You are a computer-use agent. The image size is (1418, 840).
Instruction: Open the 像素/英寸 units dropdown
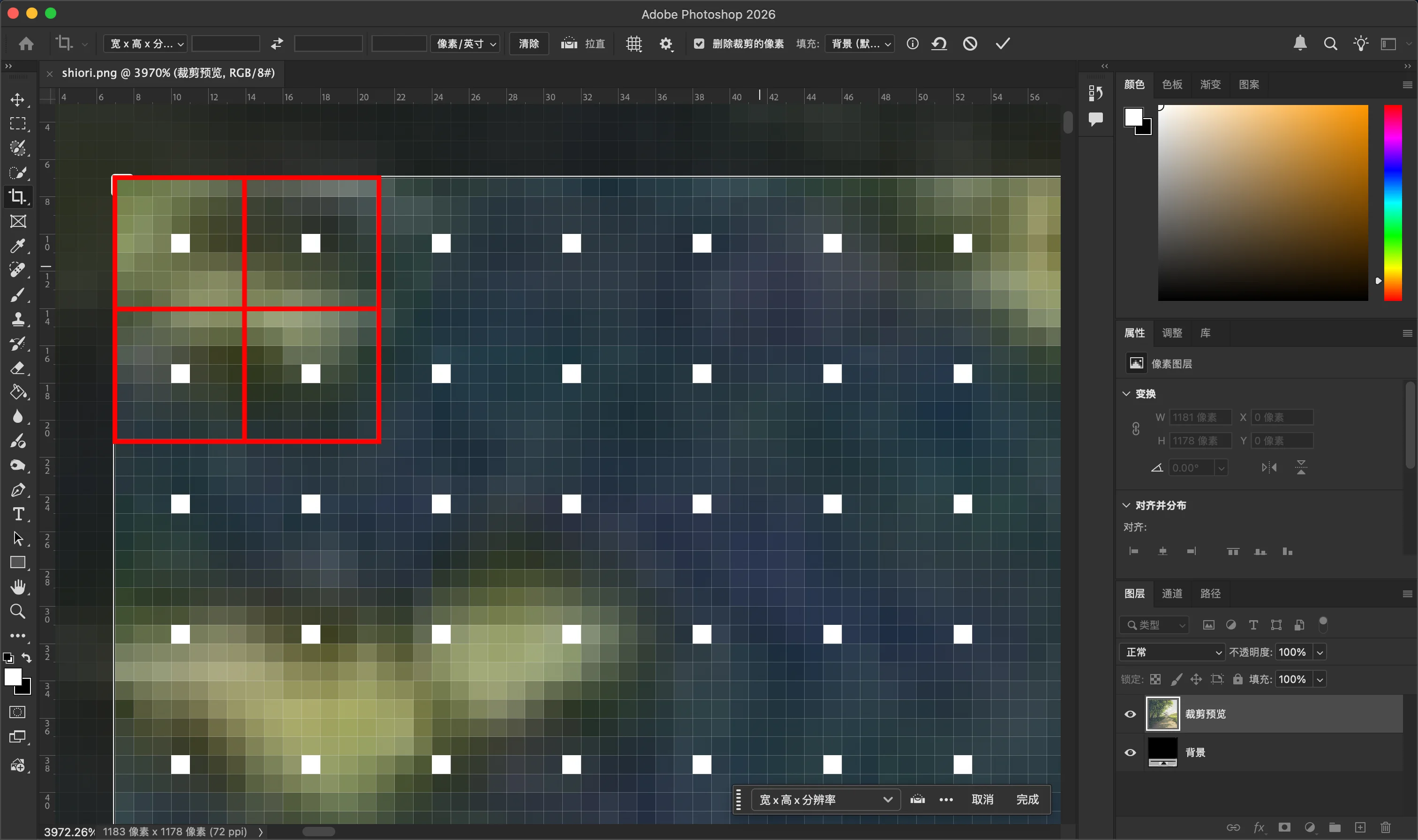465,44
